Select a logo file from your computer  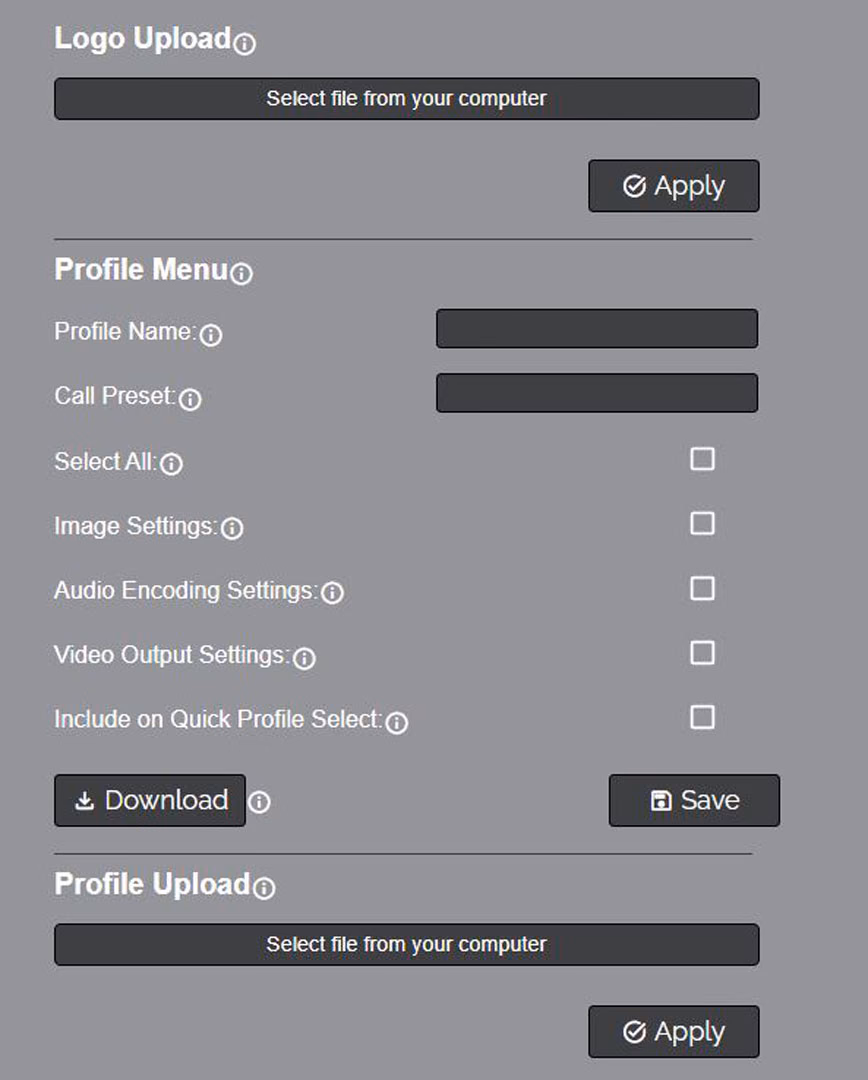click(406, 98)
